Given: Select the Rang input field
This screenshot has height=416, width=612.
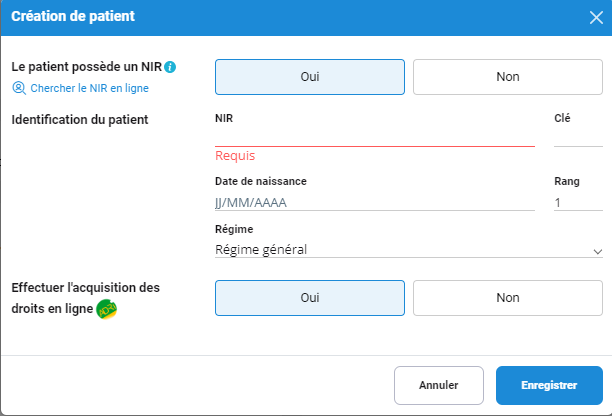Looking at the screenshot, I should (x=577, y=202).
